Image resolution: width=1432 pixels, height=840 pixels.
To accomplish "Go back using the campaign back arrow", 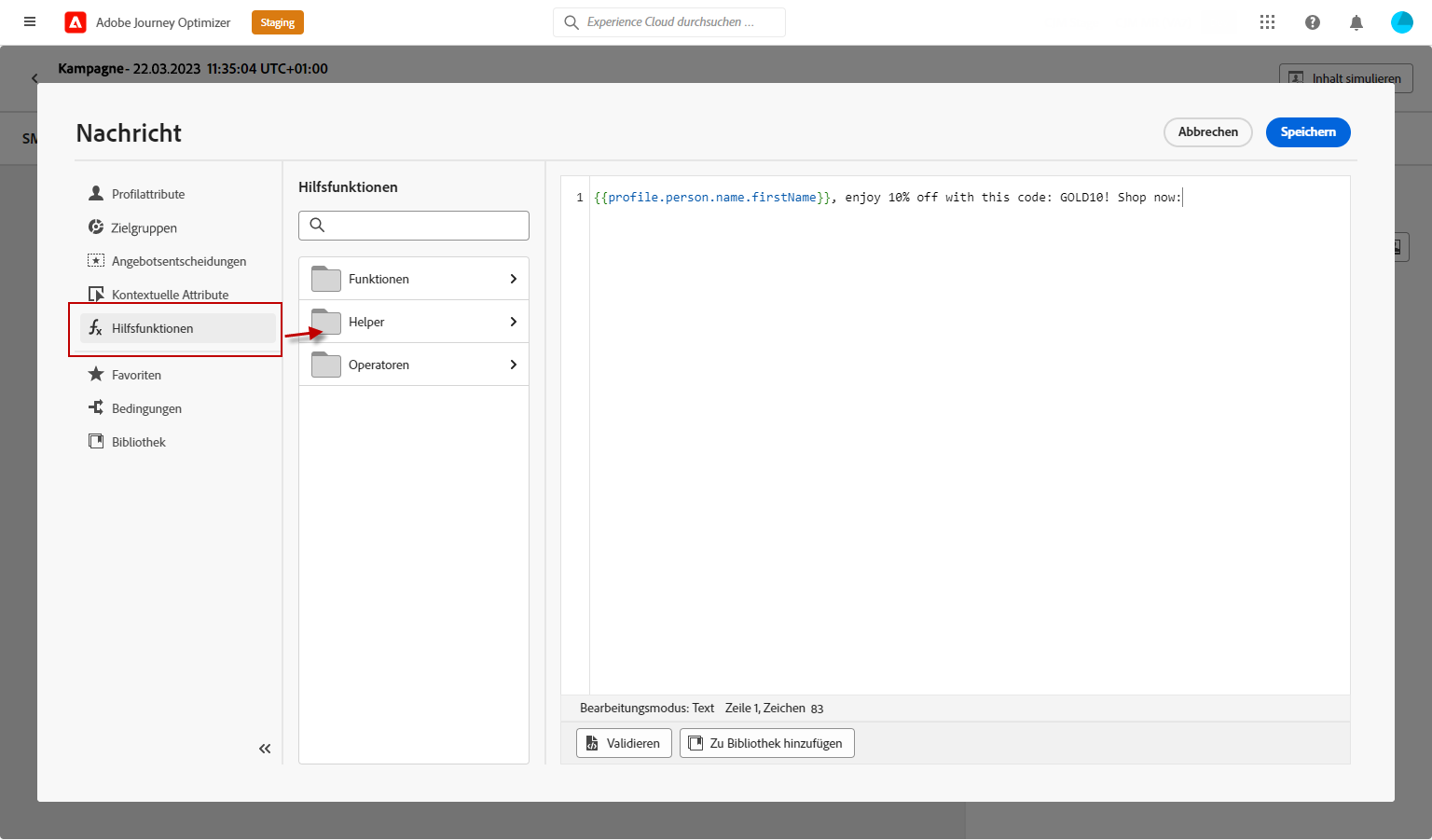I will (34, 78).
